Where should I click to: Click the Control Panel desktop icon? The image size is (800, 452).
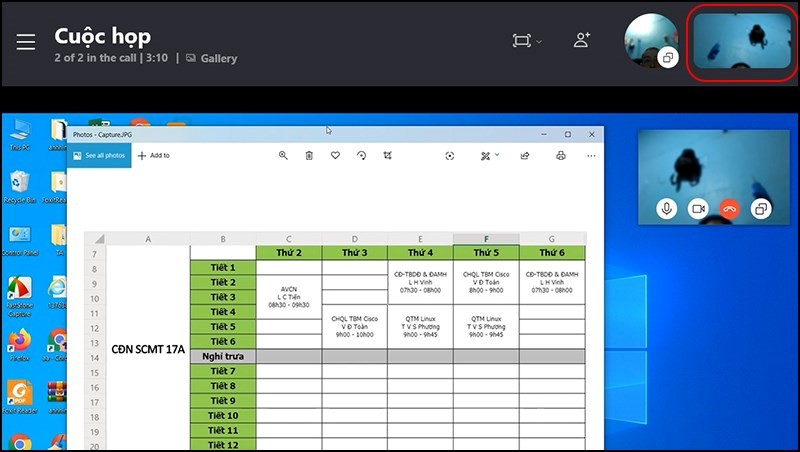coord(20,240)
